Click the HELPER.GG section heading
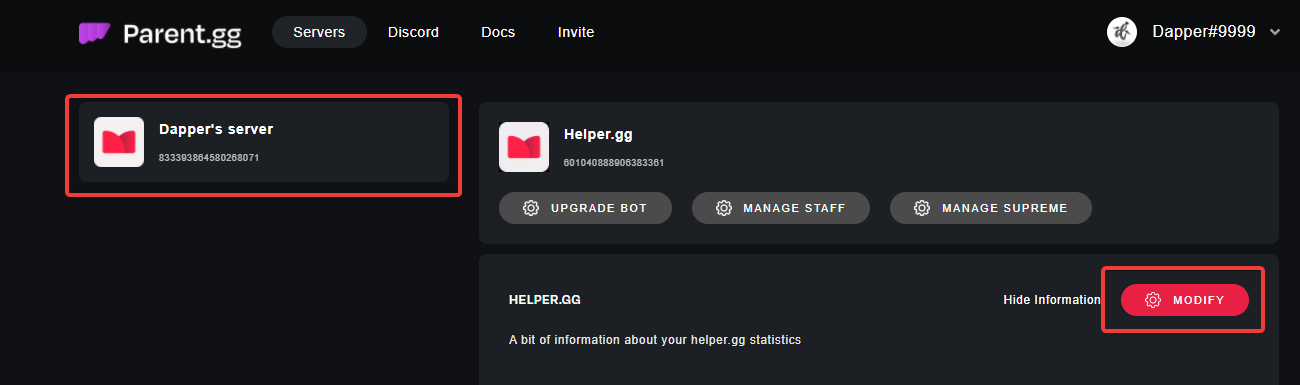 coord(545,300)
